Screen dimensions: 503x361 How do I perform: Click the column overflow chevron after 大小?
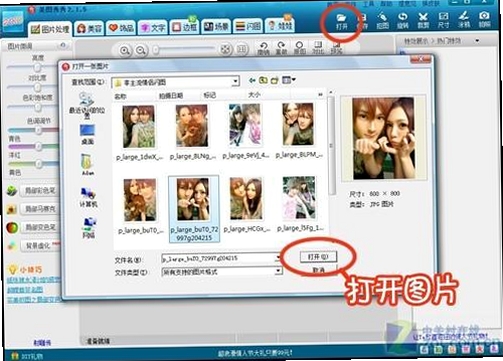(x=320, y=95)
